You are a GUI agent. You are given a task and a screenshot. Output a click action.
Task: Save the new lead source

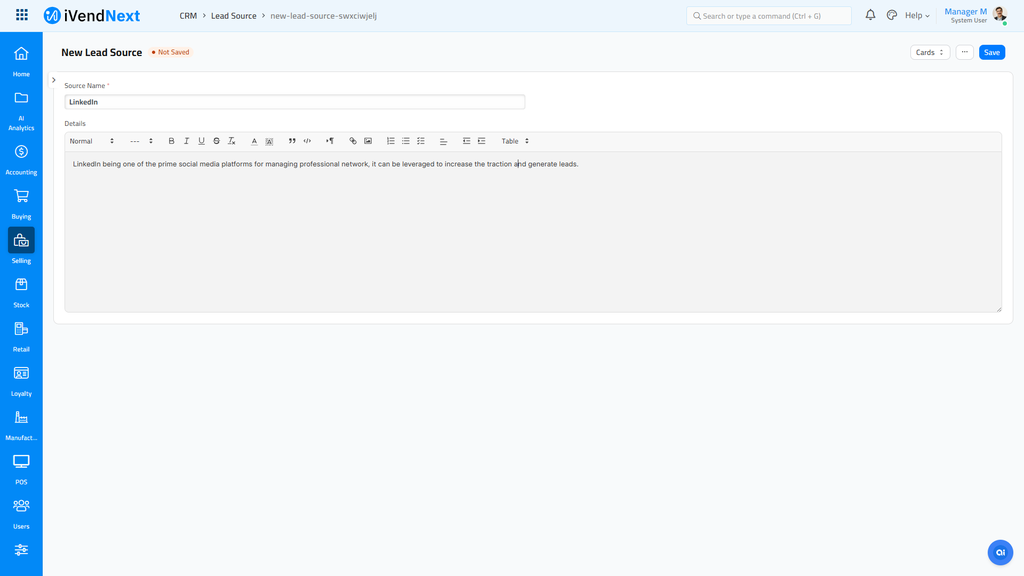tap(991, 52)
